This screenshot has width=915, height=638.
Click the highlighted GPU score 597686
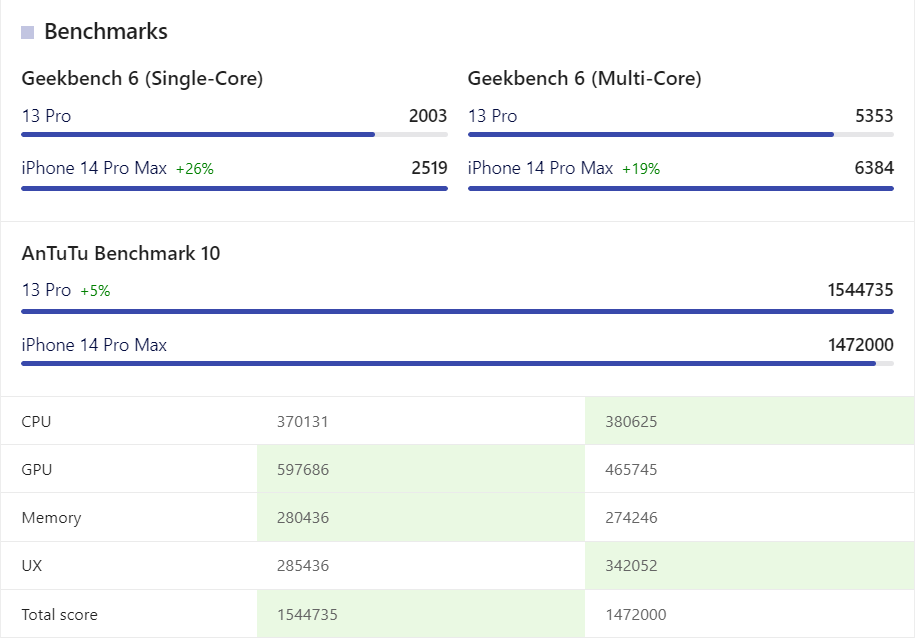[303, 470]
